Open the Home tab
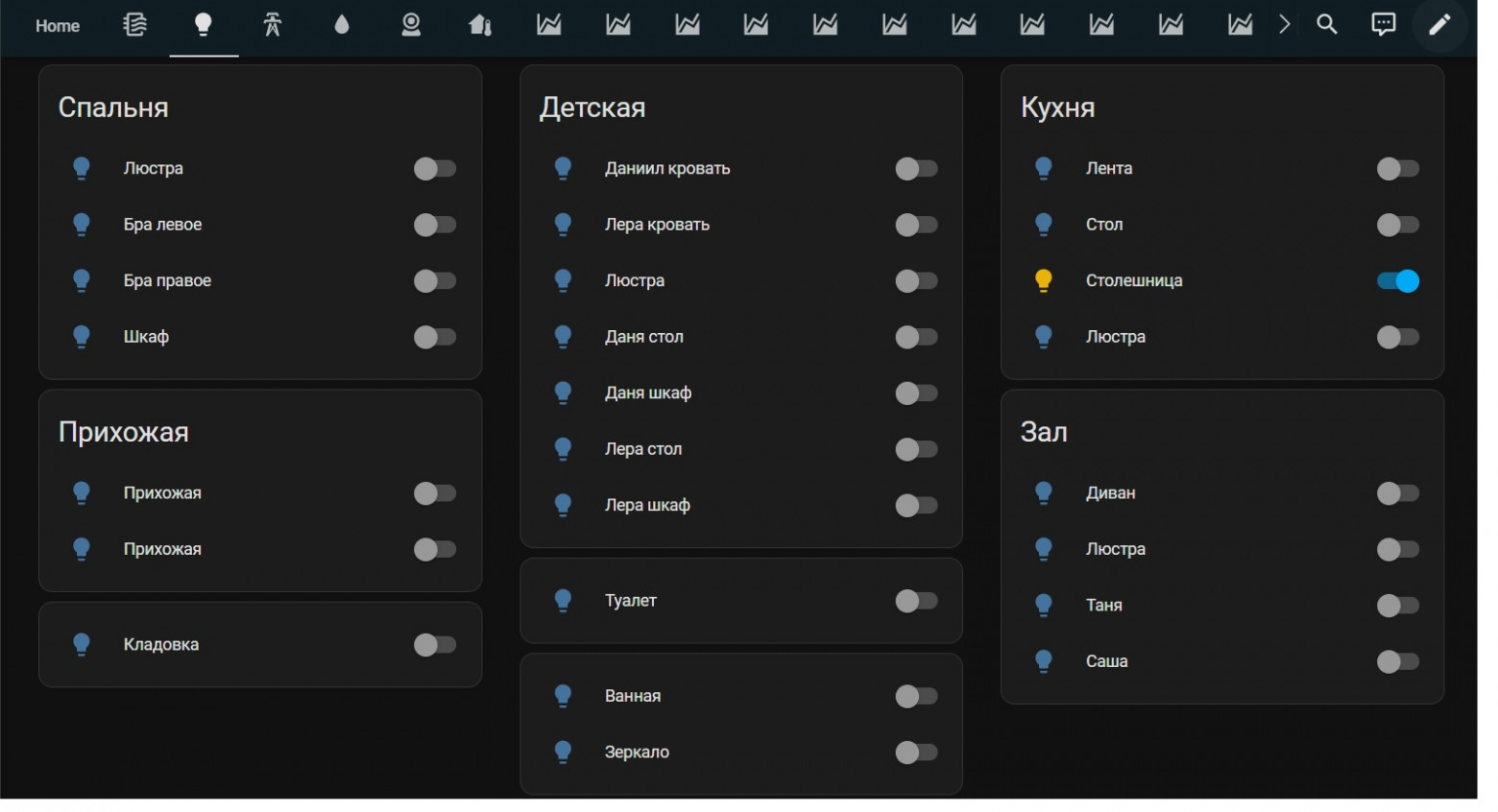 coord(58,26)
